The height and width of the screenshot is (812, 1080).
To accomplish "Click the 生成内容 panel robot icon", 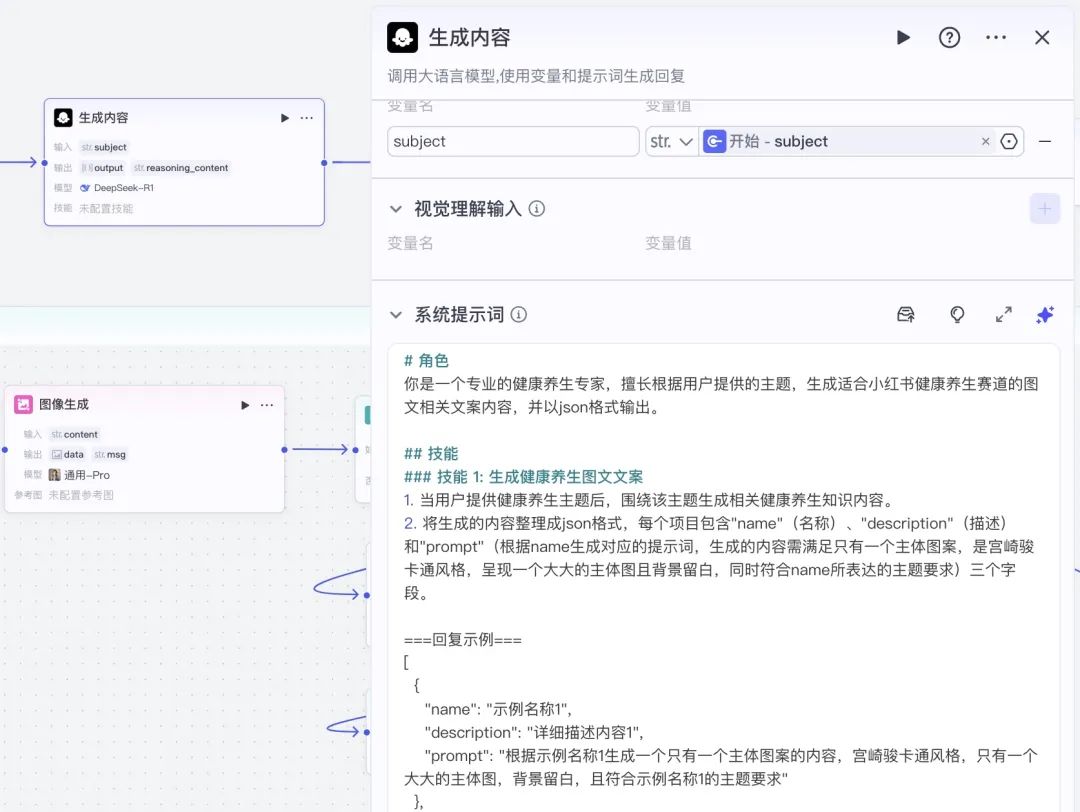I will pyautogui.click(x=402, y=37).
